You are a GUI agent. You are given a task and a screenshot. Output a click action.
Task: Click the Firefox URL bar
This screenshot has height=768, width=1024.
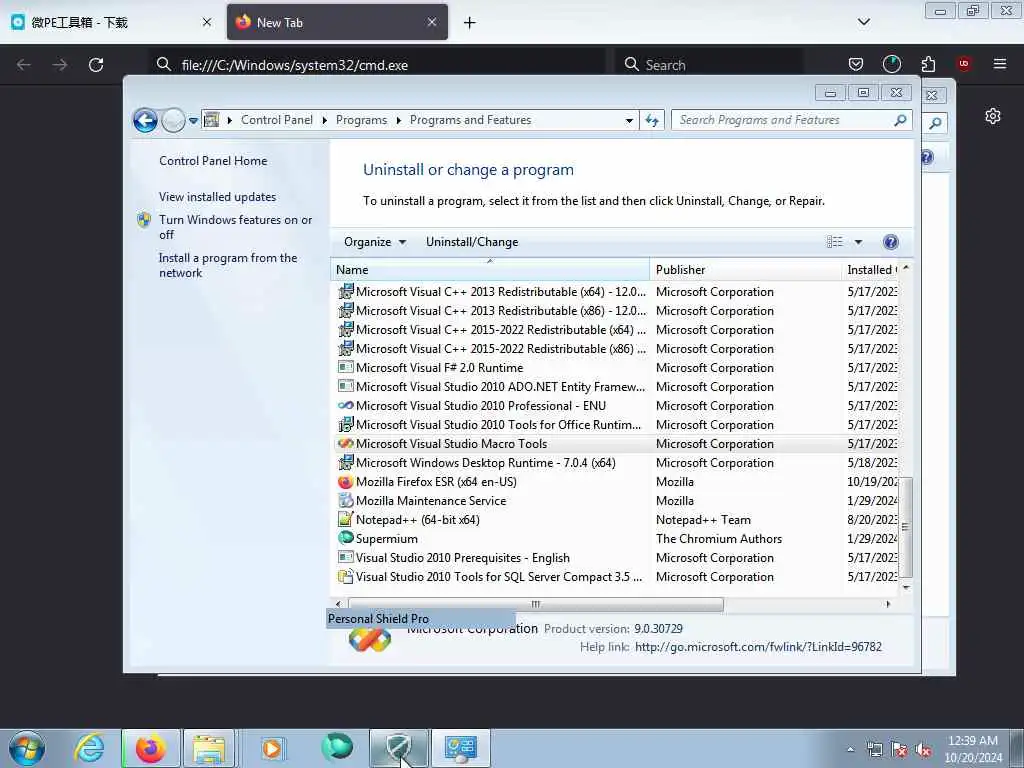(x=379, y=65)
